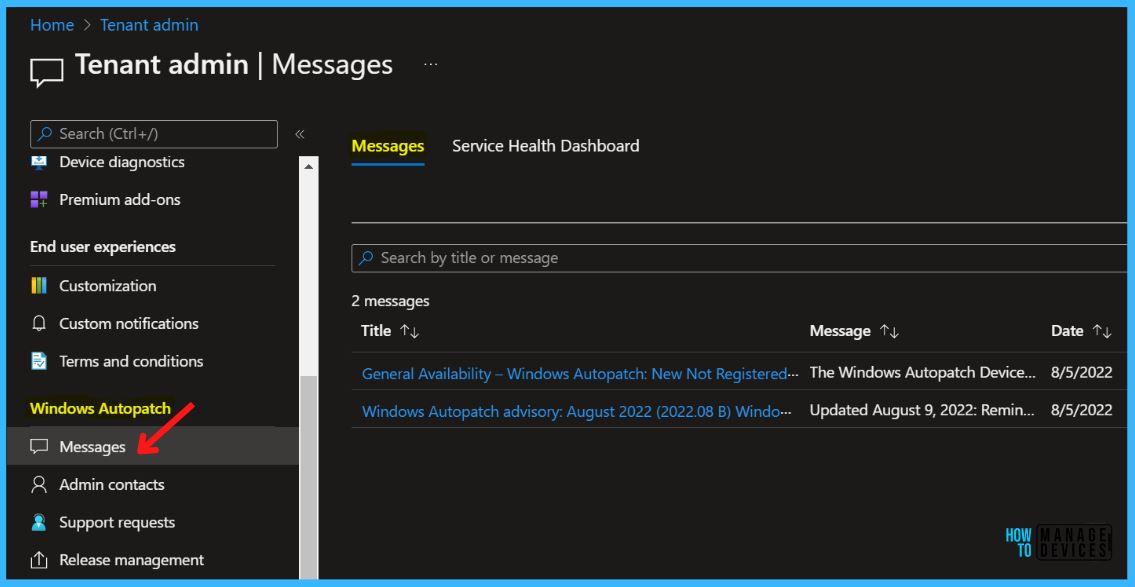Click the Messages speech-bubble icon in sidebar
Viewport: 1135px width, 587px height.
click(x=39, y=447)
